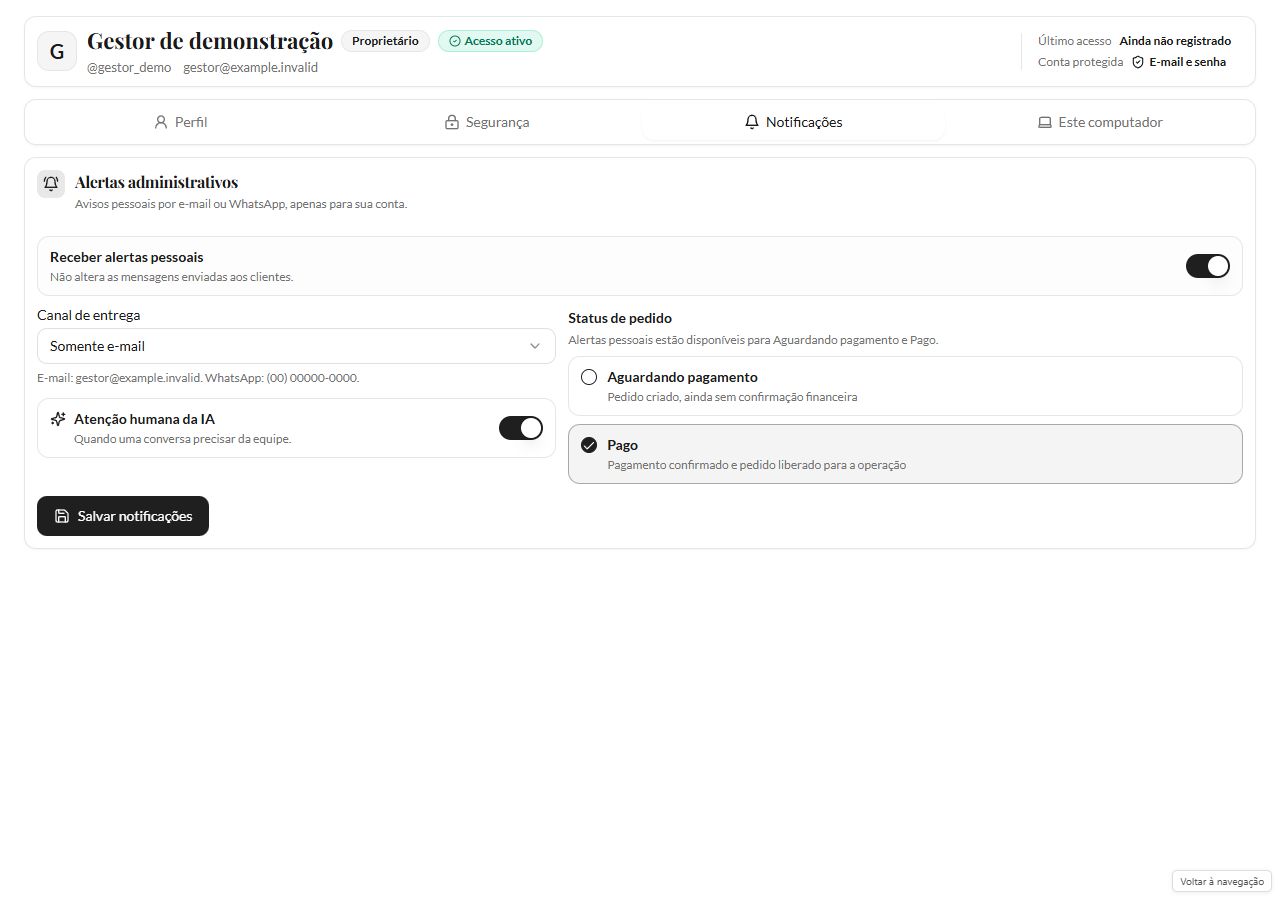
Task: Click the shield icon next to E-mail e senha
Action: (x=1138, y=62)
